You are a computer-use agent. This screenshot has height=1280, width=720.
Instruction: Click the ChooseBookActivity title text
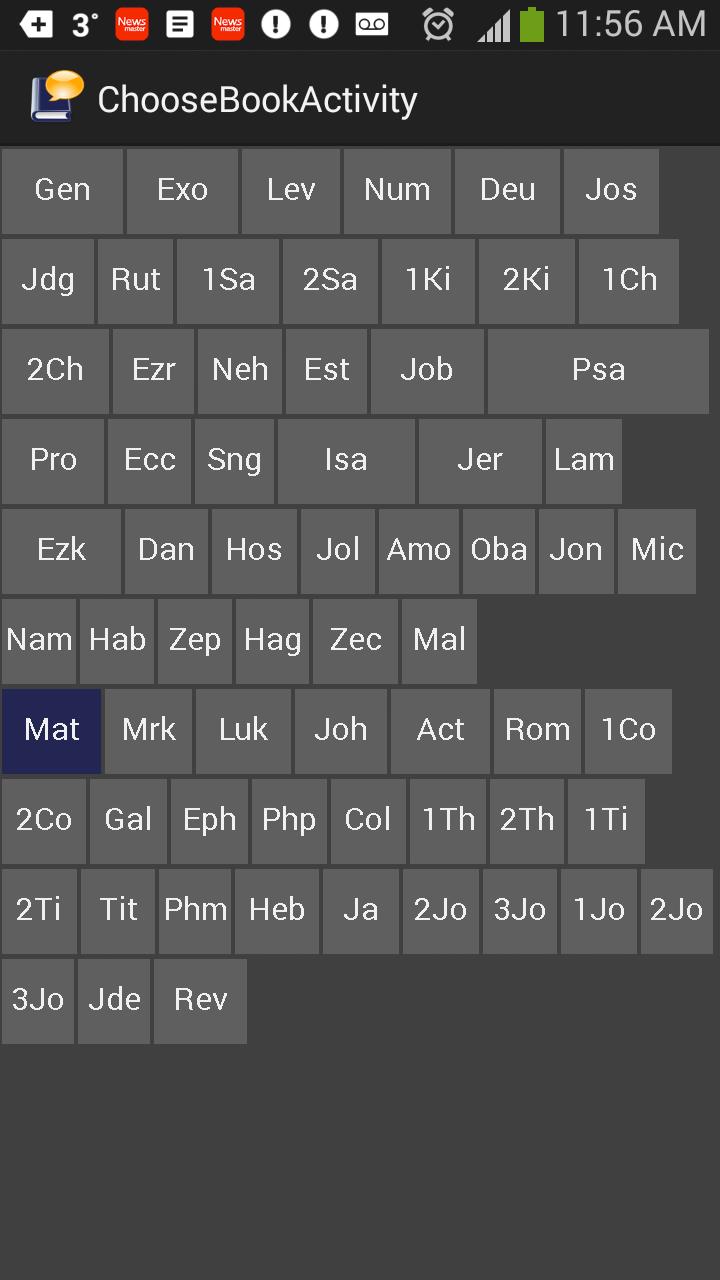(x=257, y=100)
